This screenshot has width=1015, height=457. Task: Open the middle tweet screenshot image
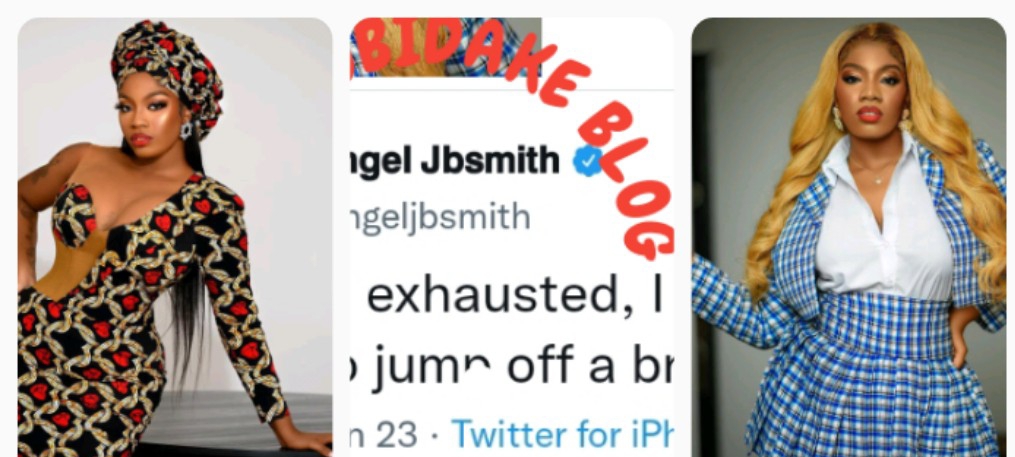pos(511,237)
